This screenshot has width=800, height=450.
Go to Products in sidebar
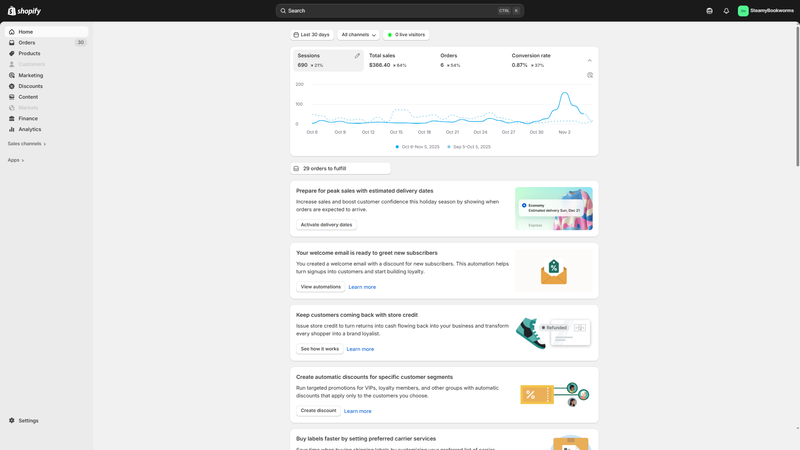coord(46,54)
